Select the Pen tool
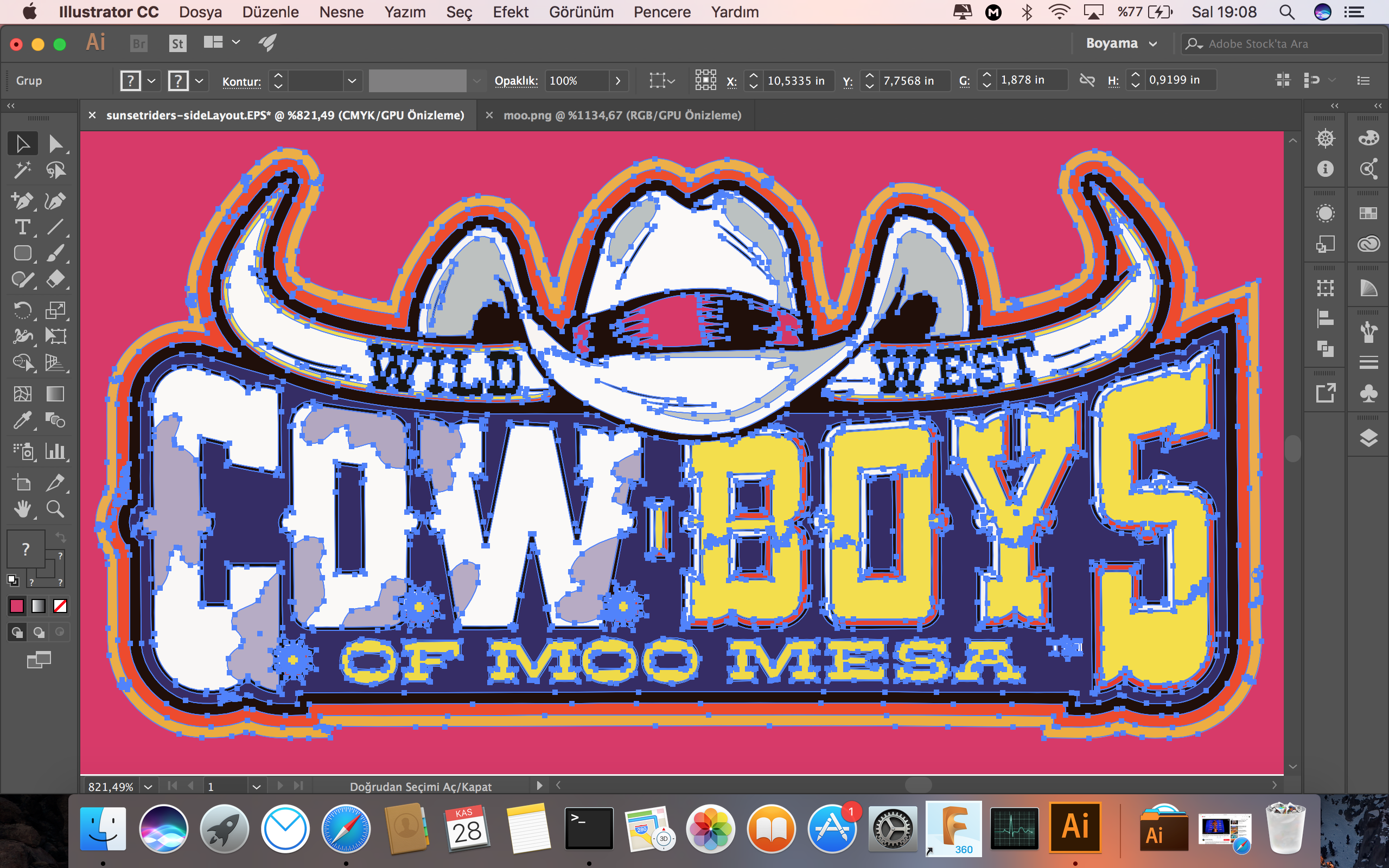The height and width of the screenshot is (868, 1389). pyautogui.click(x=23, y=201)
